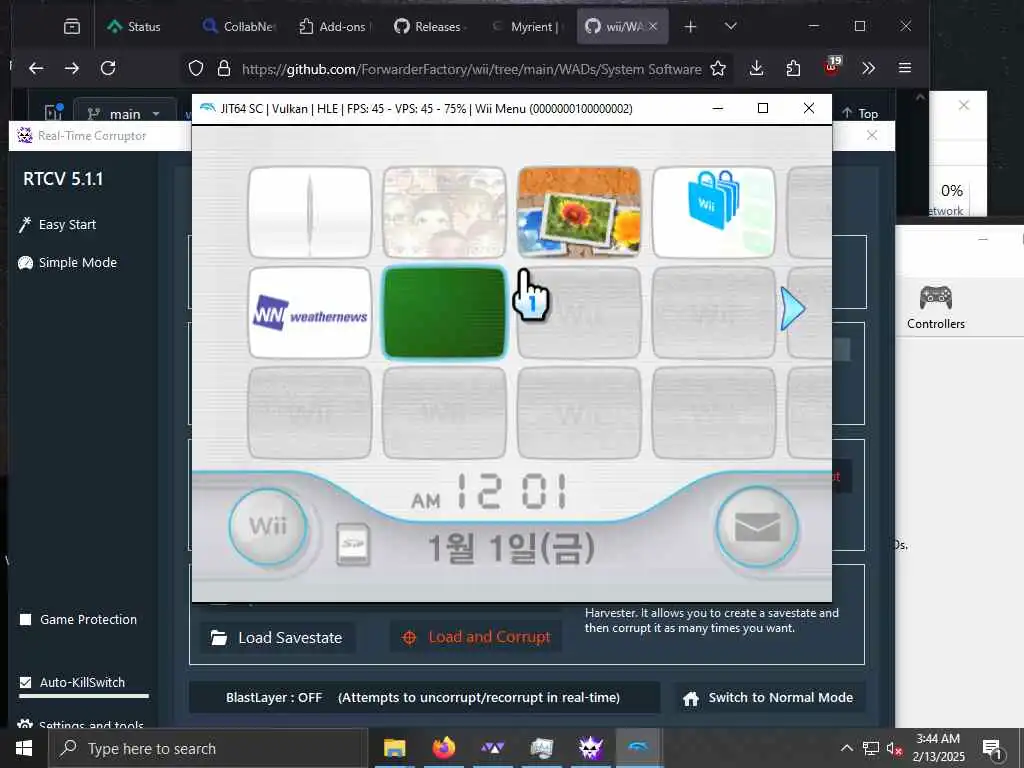
Task: Open the Wii Shop Channel tile
Action: tap(713, 212)
